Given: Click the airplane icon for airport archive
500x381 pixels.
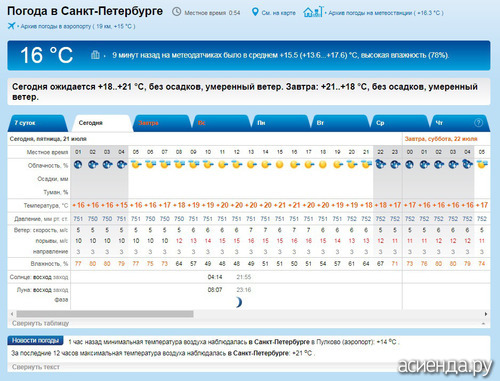Looking at the screenshot, I should pos(11,26).
